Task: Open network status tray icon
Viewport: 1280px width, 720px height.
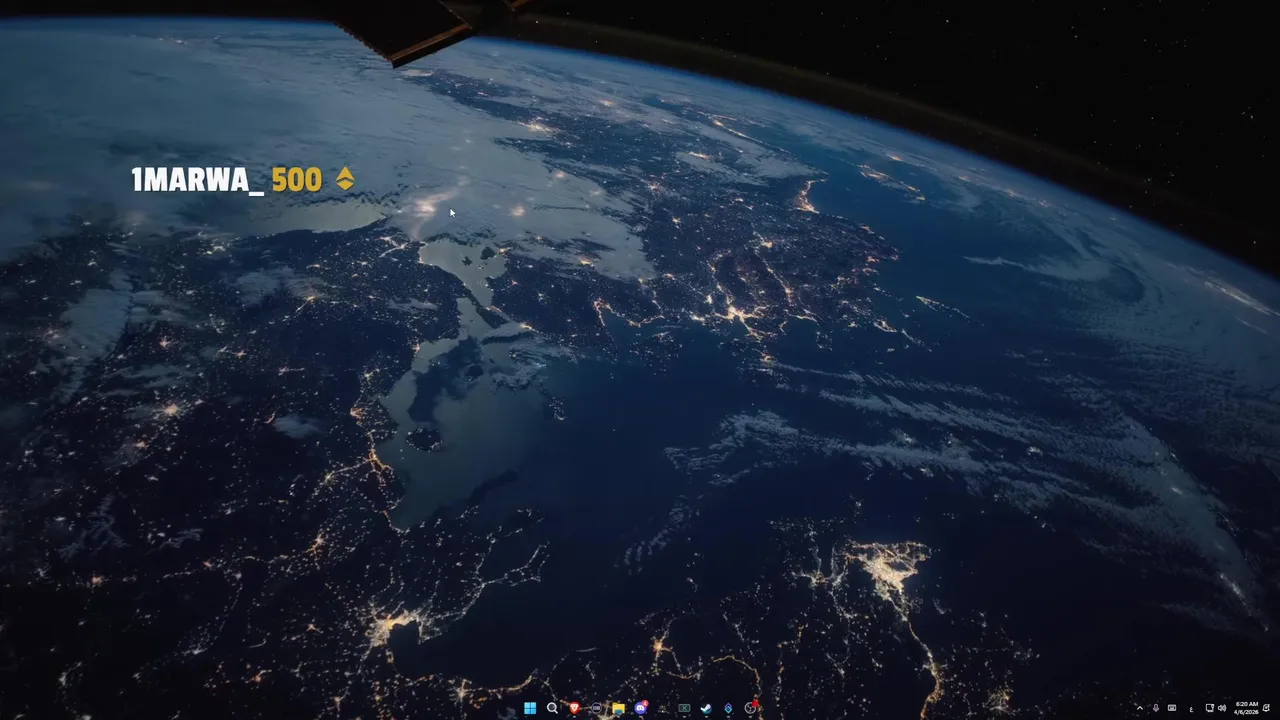Action: click(1210, 708)
